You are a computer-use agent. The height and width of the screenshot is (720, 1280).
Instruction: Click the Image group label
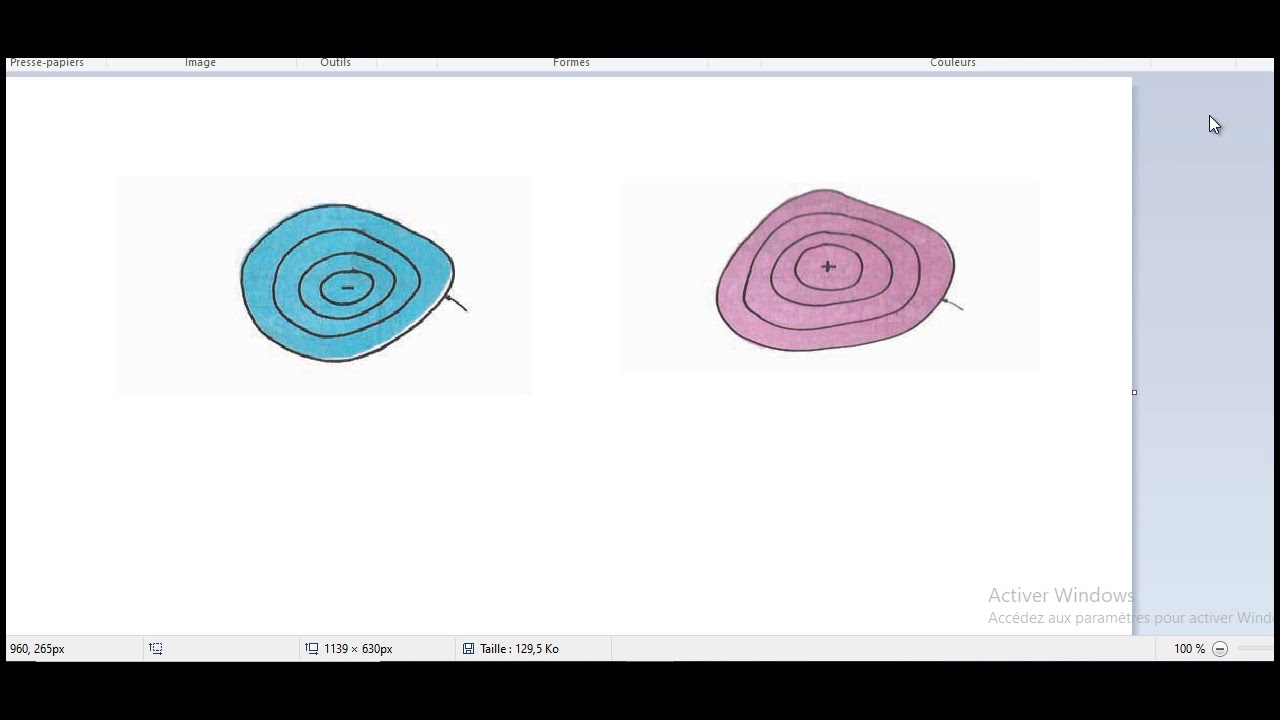click(x=200, y=62)
